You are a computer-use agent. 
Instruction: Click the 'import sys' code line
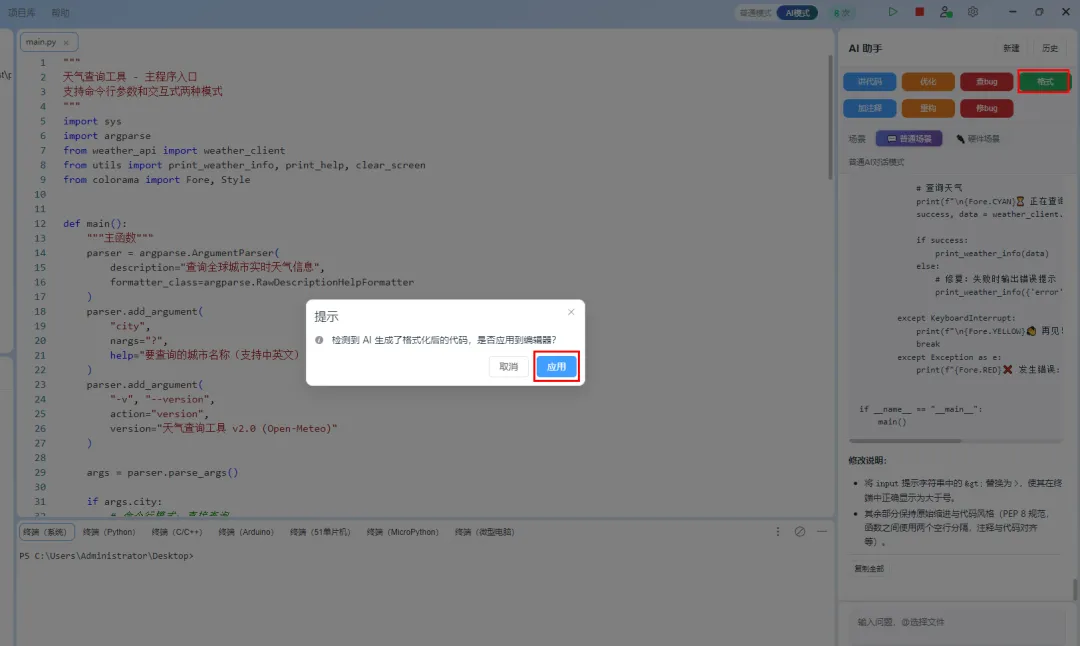pyautogui.click(x=92, y=121)
